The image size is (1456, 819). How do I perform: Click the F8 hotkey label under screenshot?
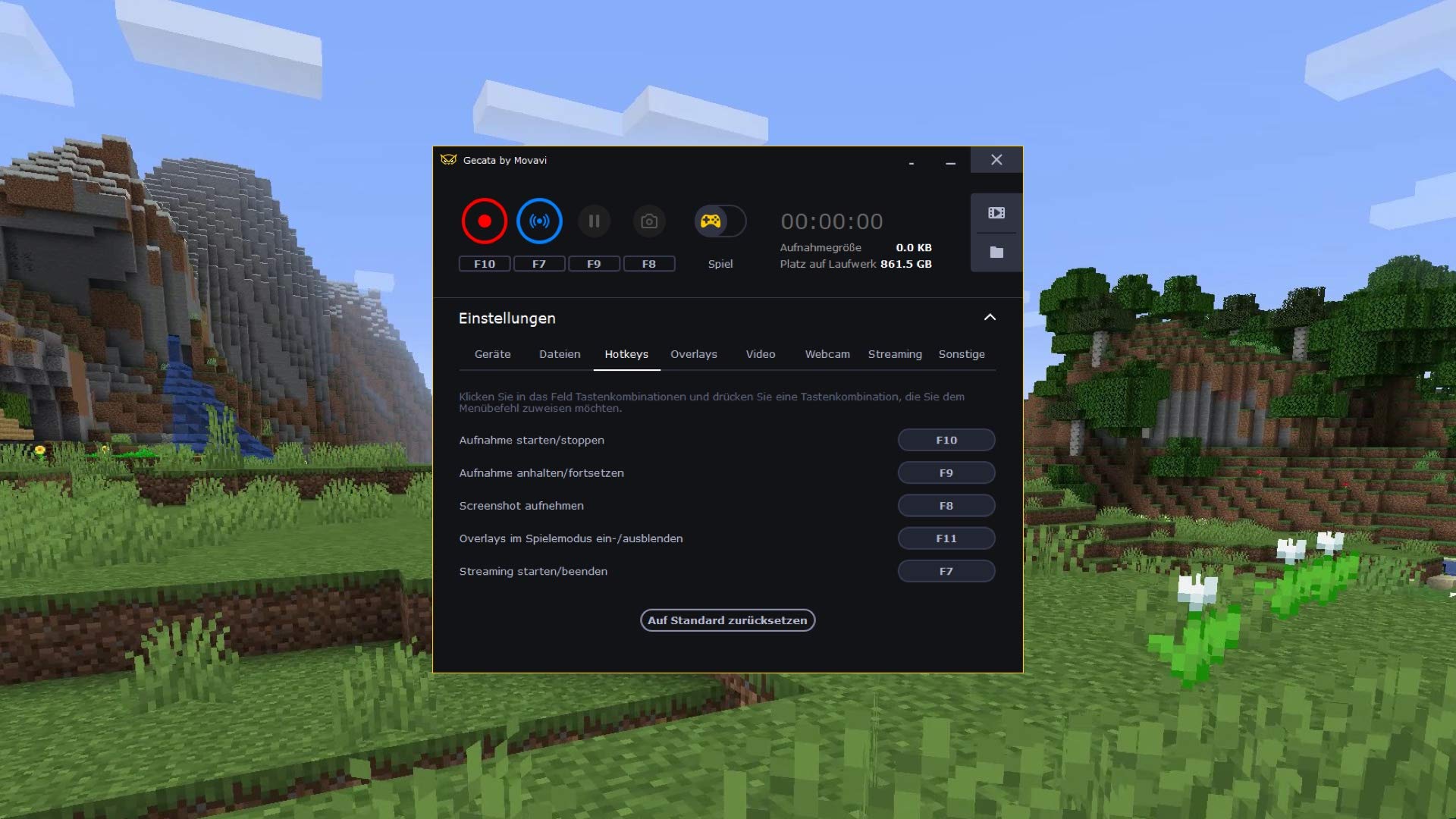point(649,264)
